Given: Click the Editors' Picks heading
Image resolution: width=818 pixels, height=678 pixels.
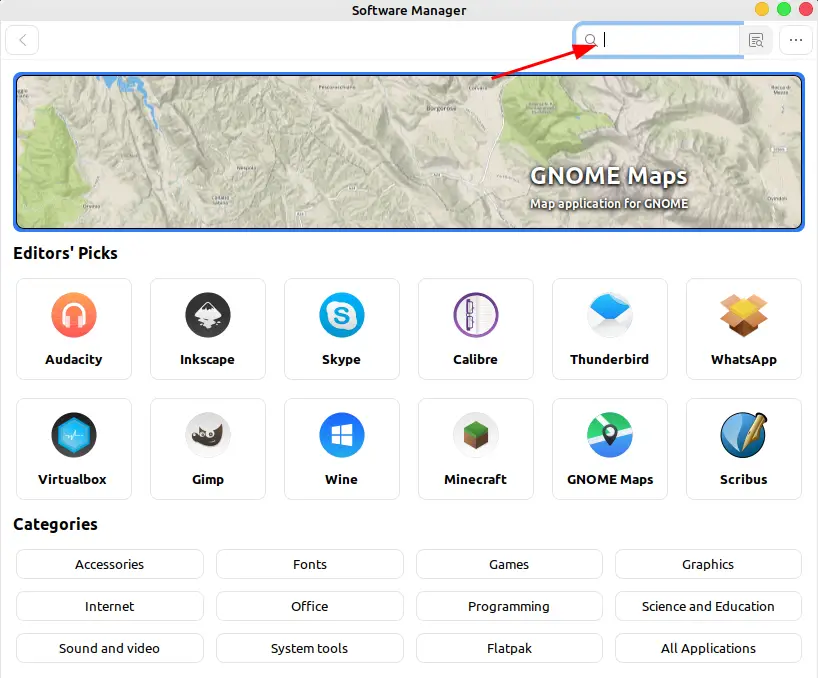Looking at the screenshot, I should click(65, 253).
